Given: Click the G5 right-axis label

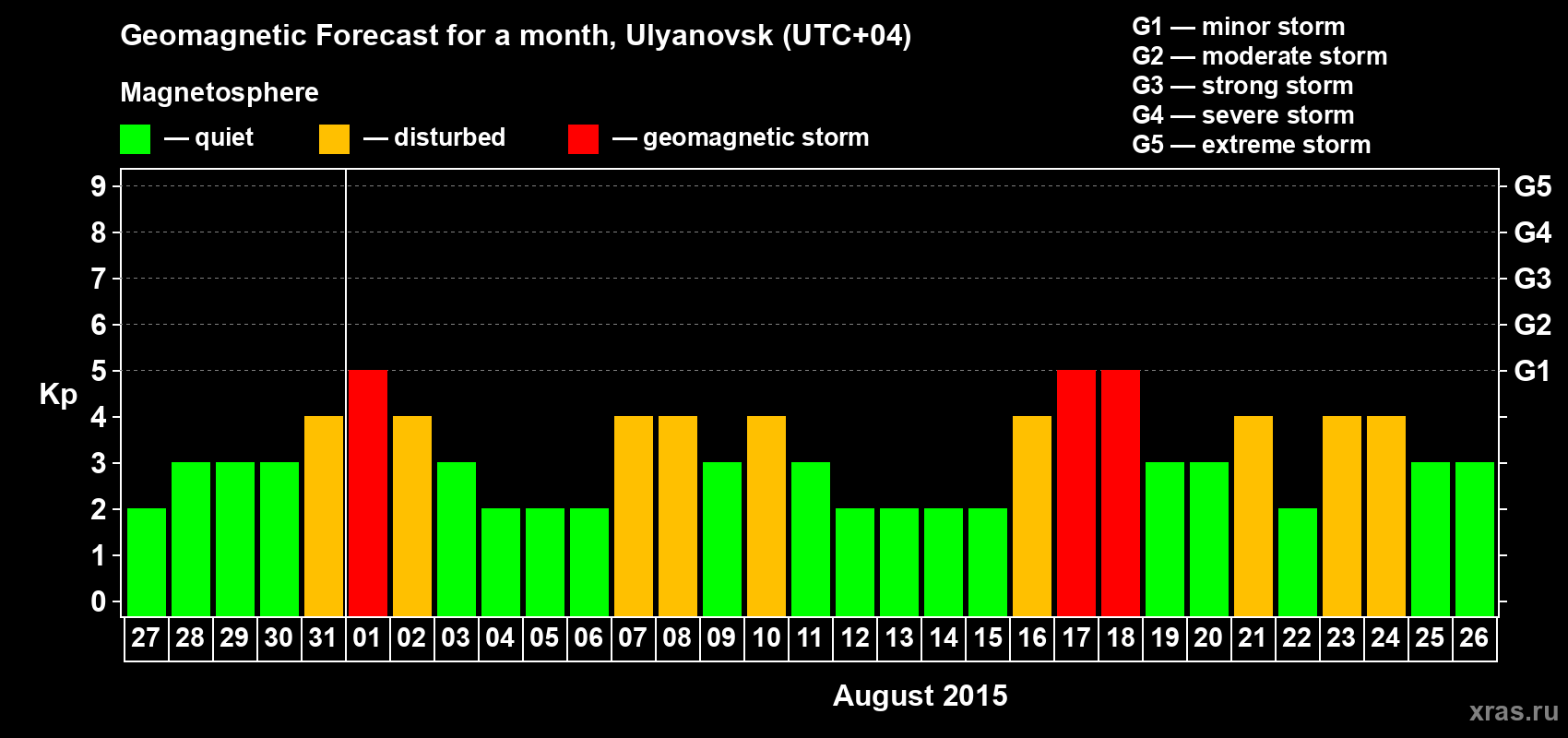Looking at the screenshot, I should point(1533,186).
